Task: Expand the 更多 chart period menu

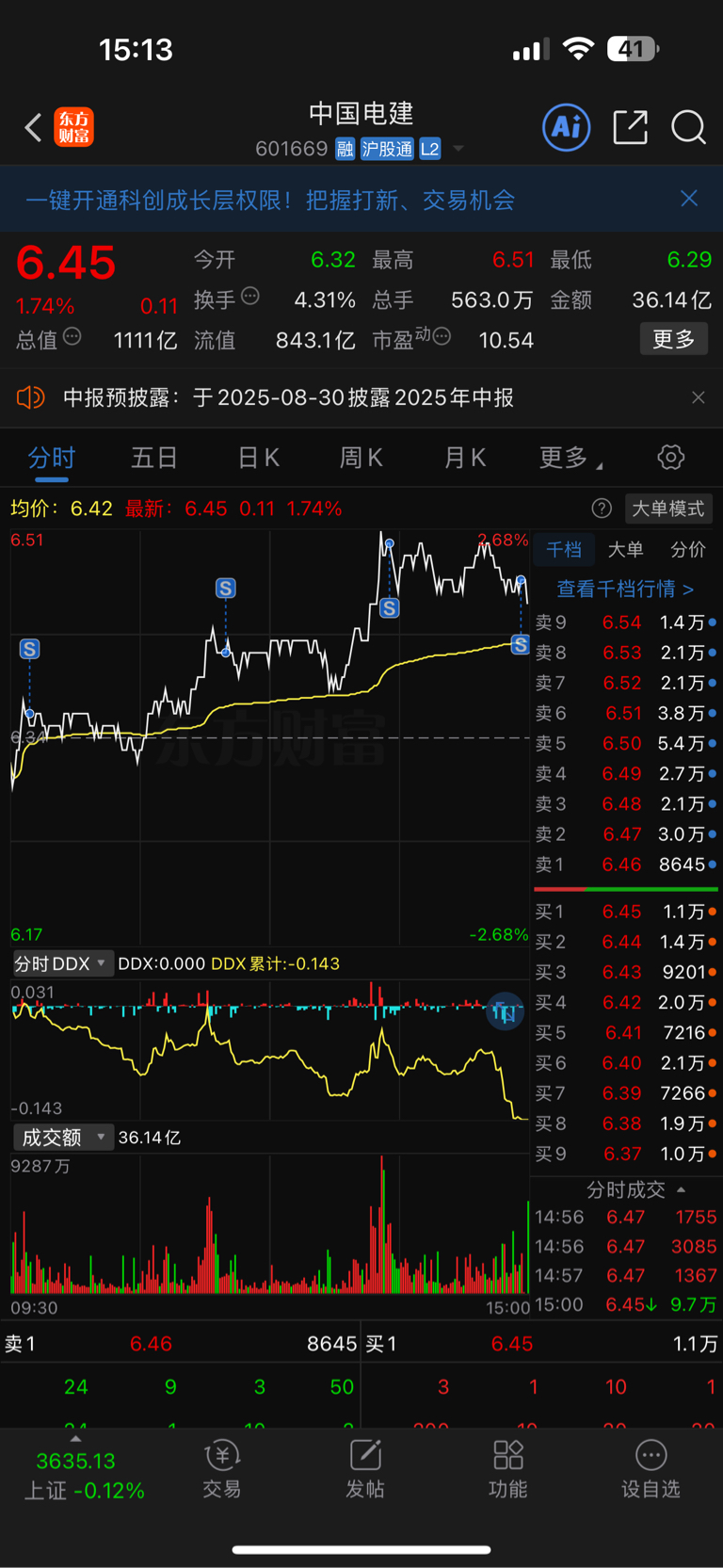Action: coord(570,458)
